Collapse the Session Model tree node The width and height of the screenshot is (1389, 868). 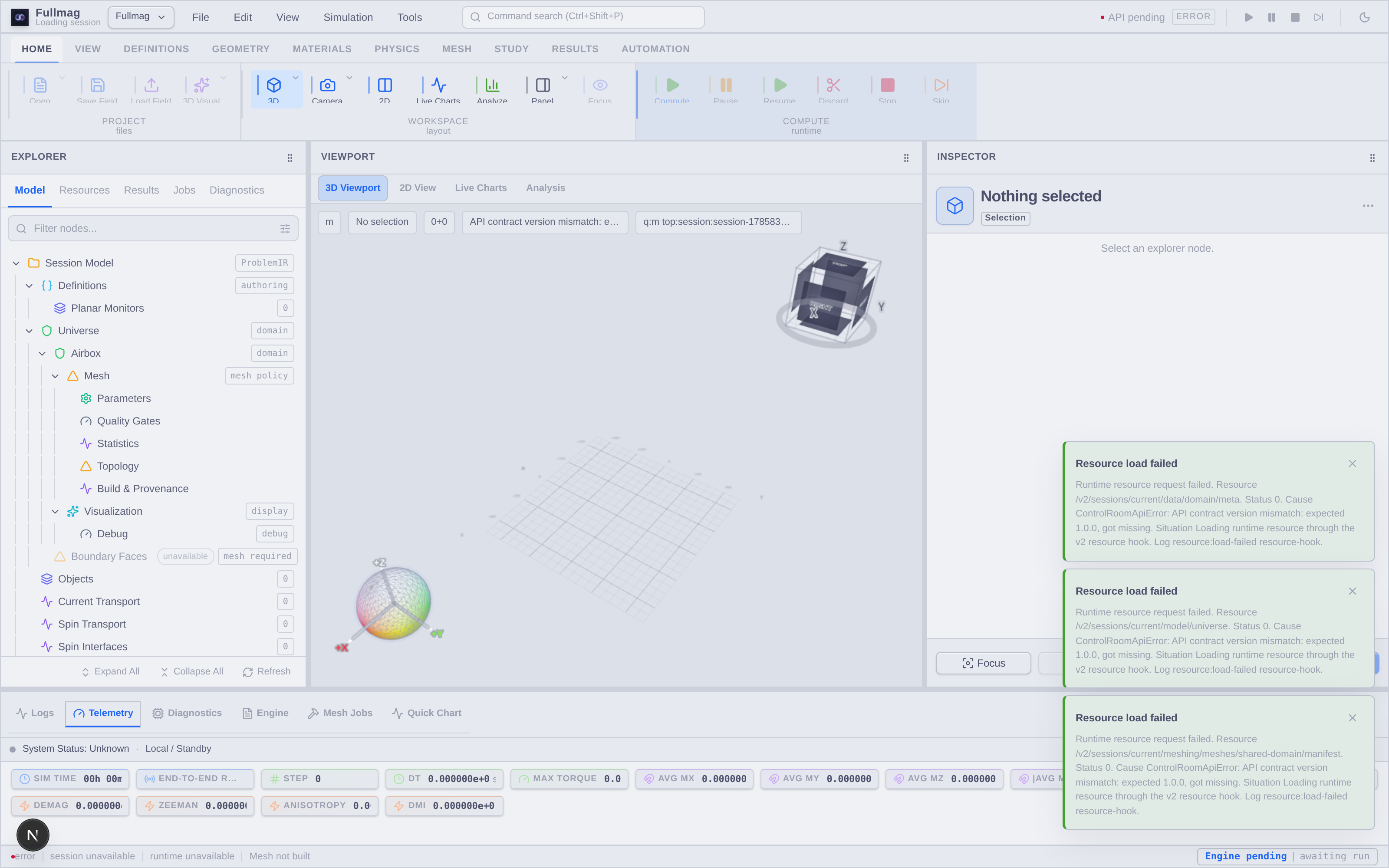tap(16, 263)
